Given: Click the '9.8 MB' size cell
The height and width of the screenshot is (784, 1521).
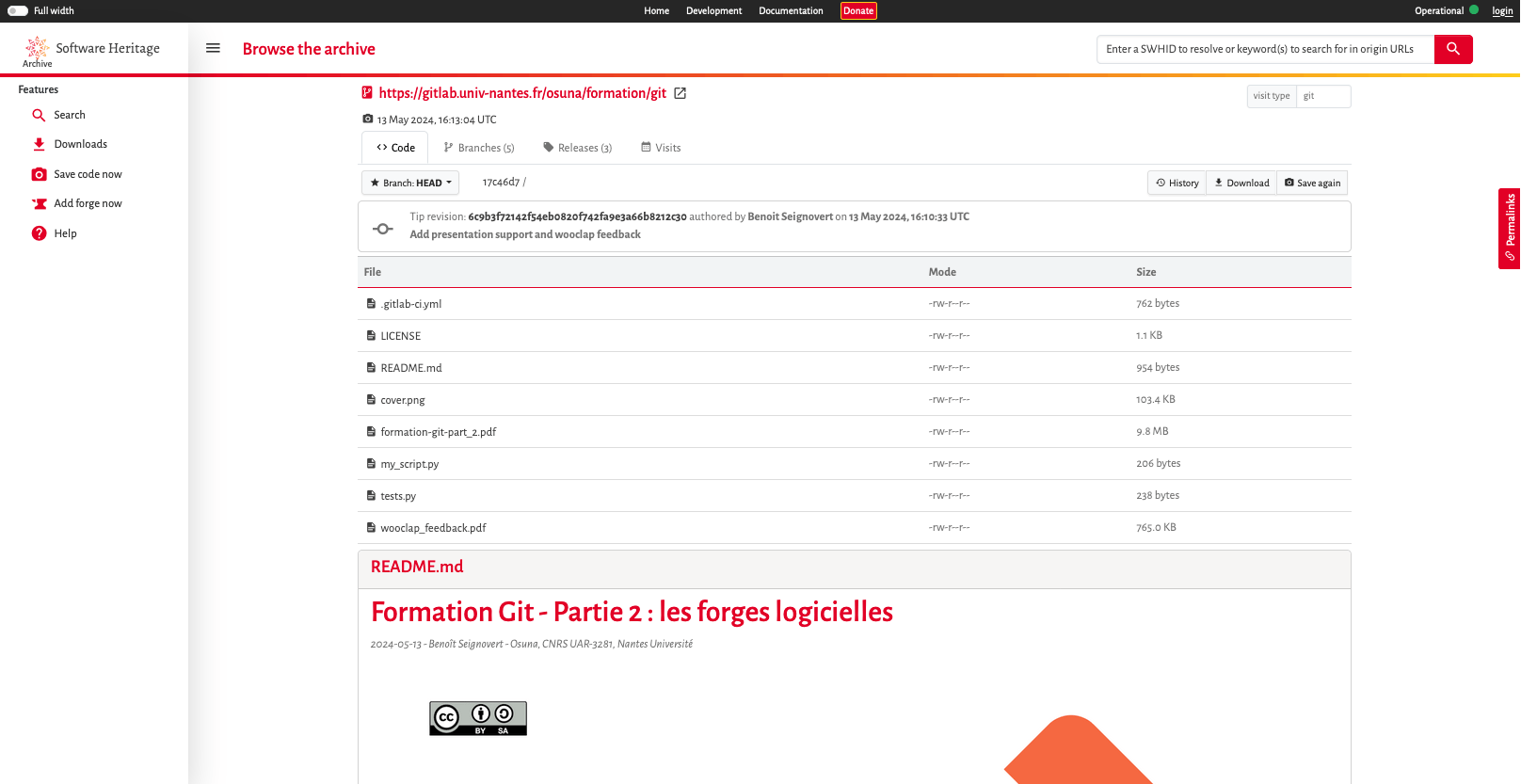Looking at the screenshot, I should [x=1152, y=431].
